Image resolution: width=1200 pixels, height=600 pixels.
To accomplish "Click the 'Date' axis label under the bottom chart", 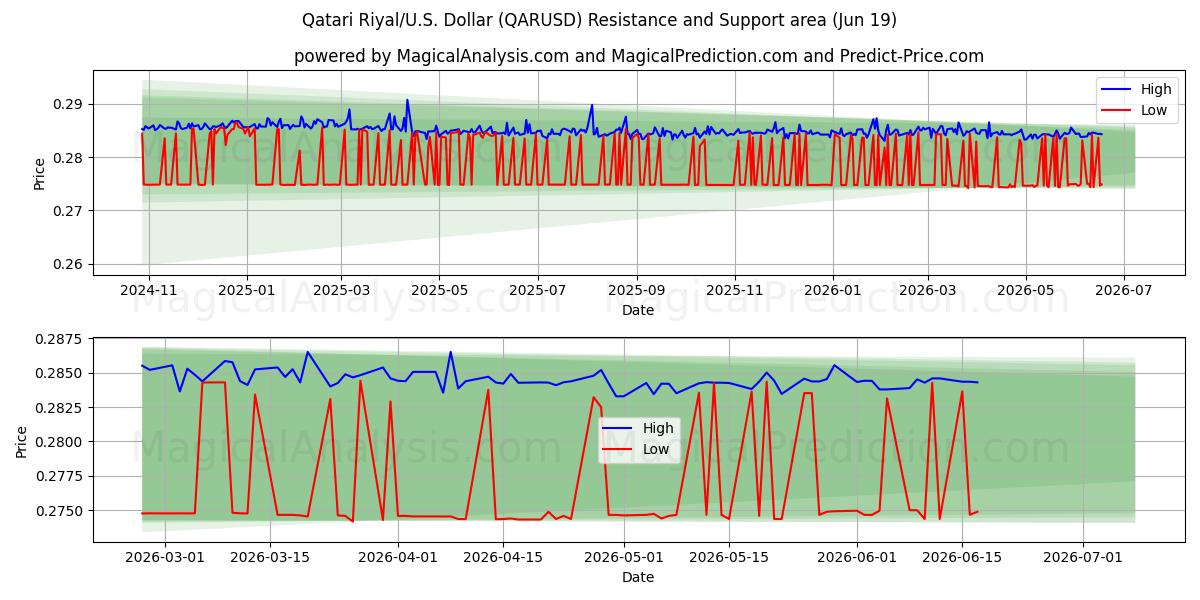I will point(638,577).
